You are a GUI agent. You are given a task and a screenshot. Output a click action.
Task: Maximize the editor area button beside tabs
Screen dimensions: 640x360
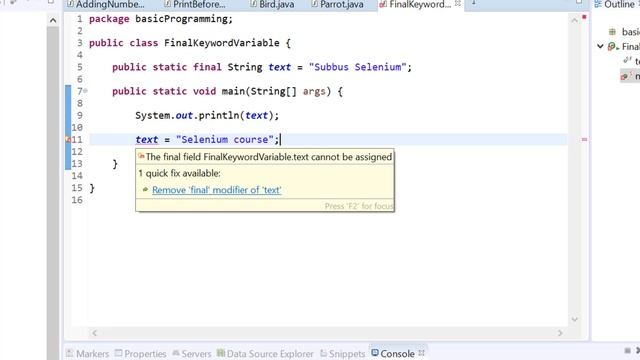coord(579,2)
